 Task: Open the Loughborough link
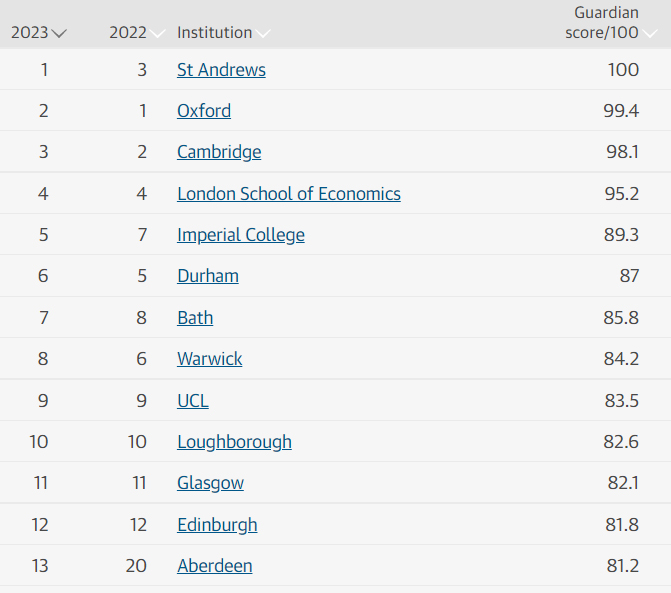pos(235,442)
